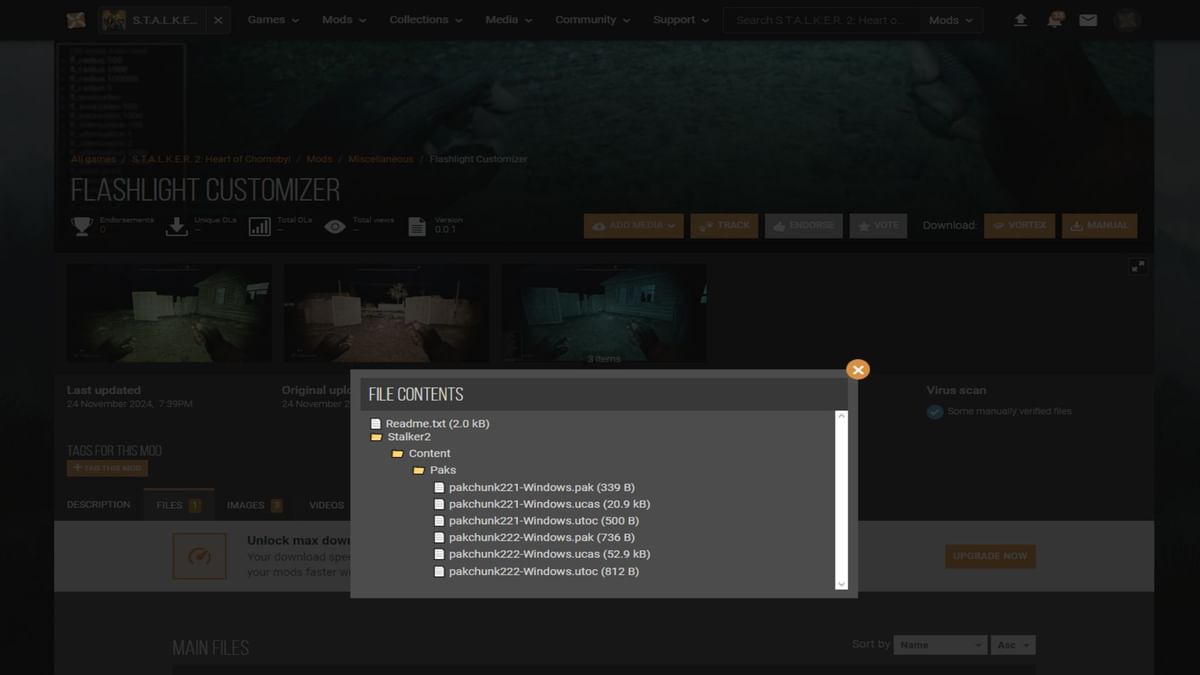Open the site inbox mail icon
1200x675 pixels.
[x=1088, y=19]
